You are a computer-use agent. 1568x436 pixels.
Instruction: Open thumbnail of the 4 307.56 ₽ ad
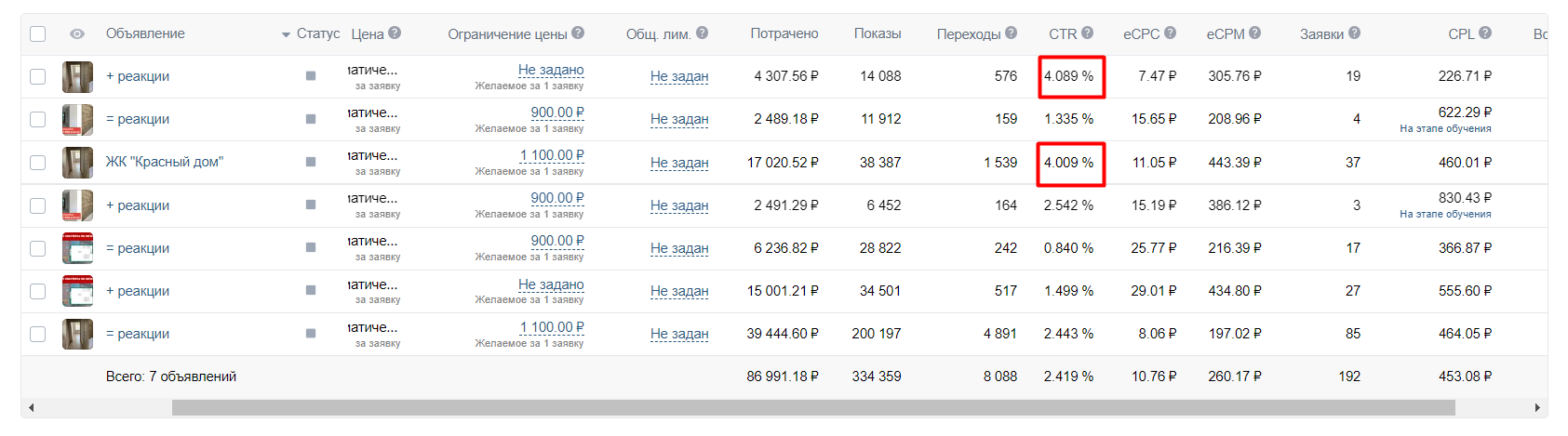pos(77,76)
